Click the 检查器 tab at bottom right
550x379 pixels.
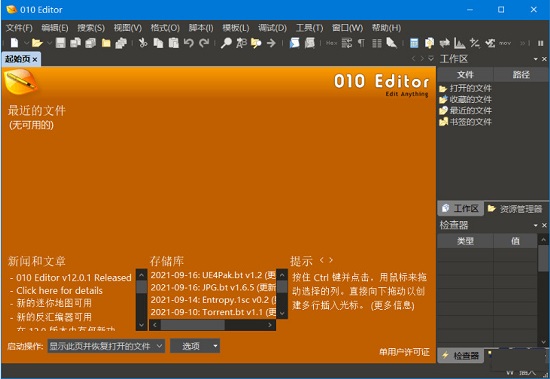(x=461, y=355)
